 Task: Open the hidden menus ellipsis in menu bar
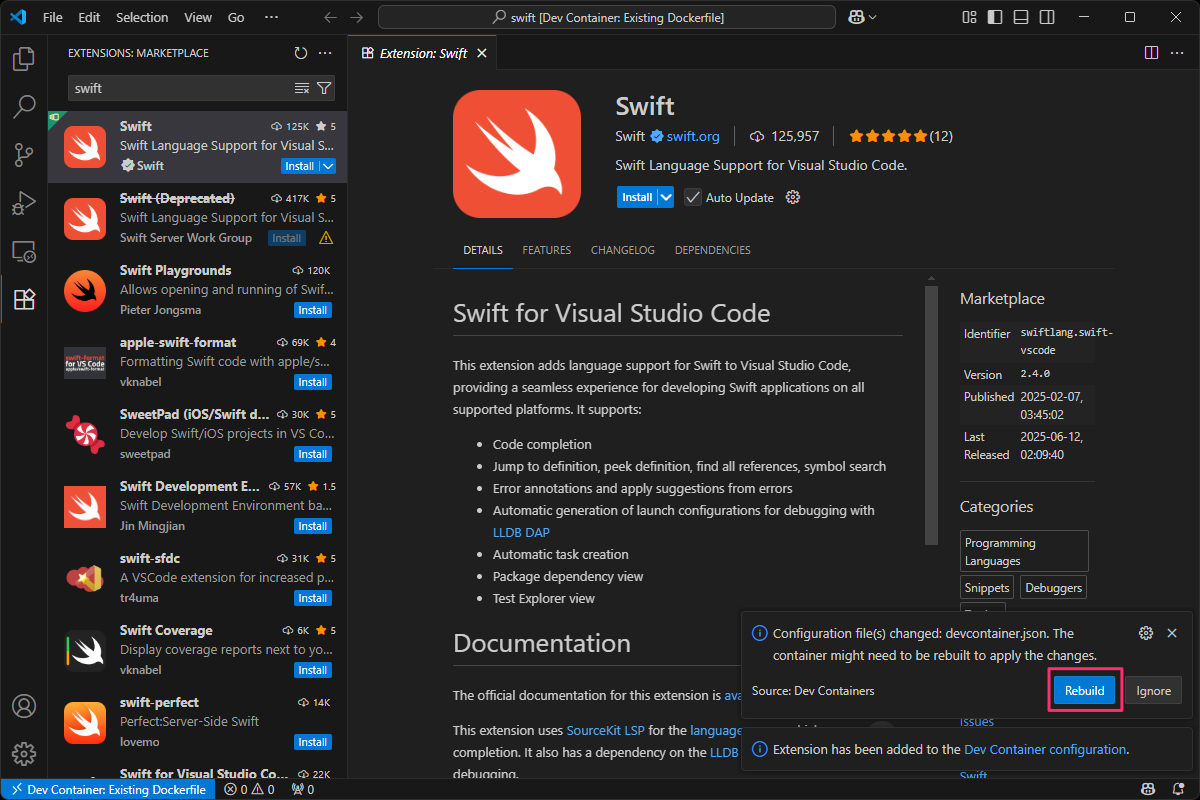click(x=271, y=17)
